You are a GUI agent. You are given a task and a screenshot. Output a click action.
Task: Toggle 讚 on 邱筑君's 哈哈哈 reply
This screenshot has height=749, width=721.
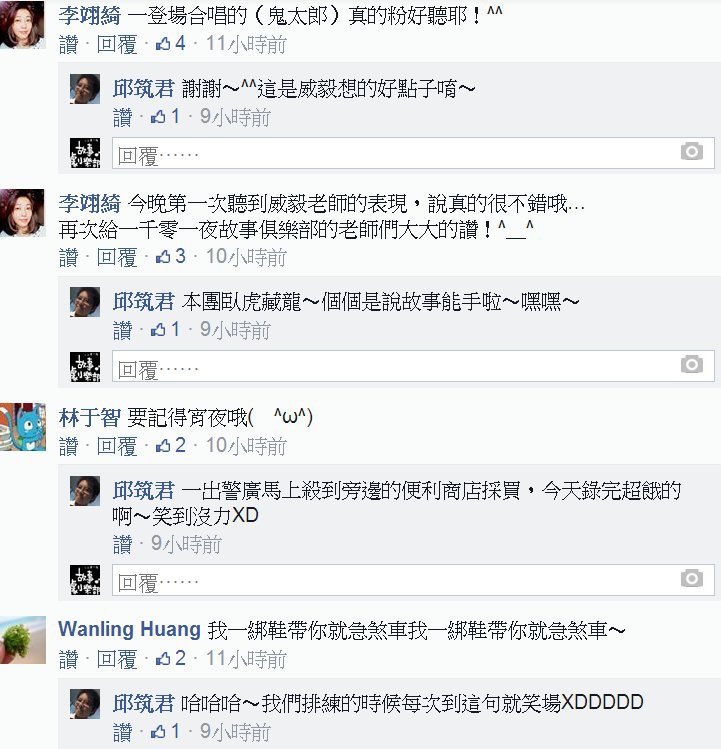[x=122, y=732]
